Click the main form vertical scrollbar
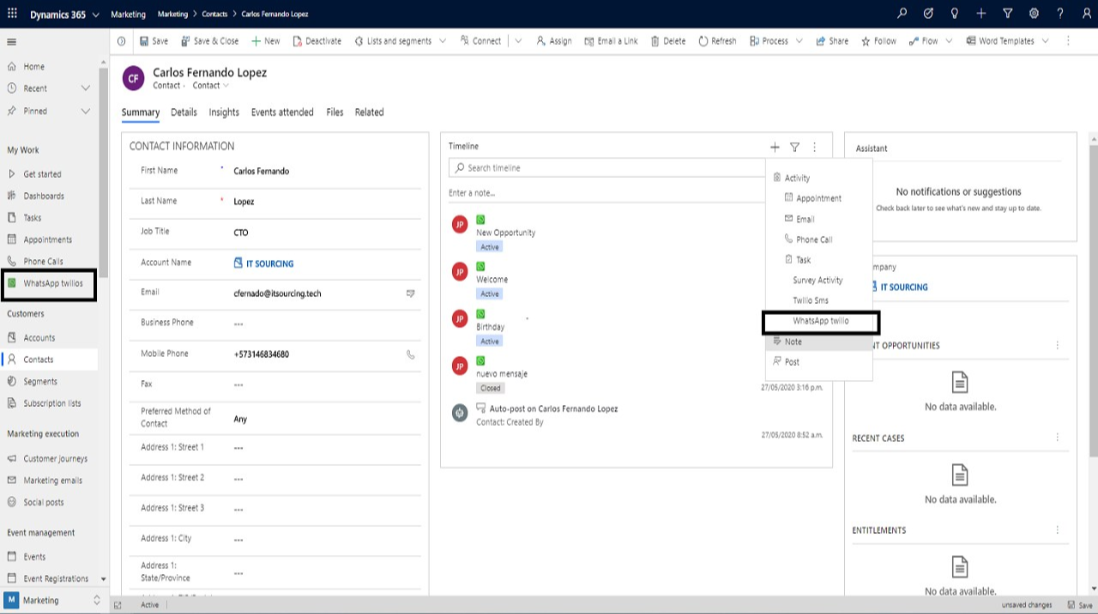This screenshot has height=614, width=1098. tap(1093, 301)
